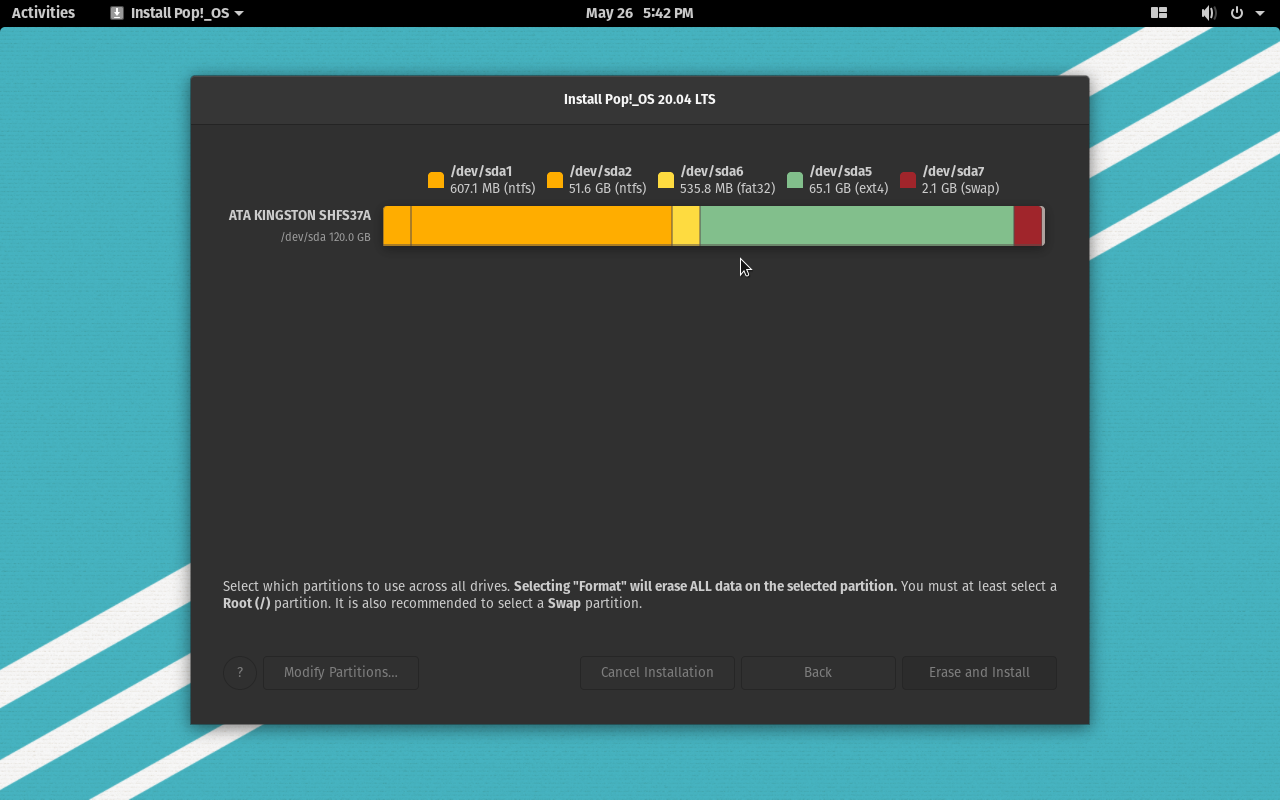This screenshot has width=1280, height=800.
Task: Click the /dev/sda7 red swap legend icon
Action: pos(908,180)
